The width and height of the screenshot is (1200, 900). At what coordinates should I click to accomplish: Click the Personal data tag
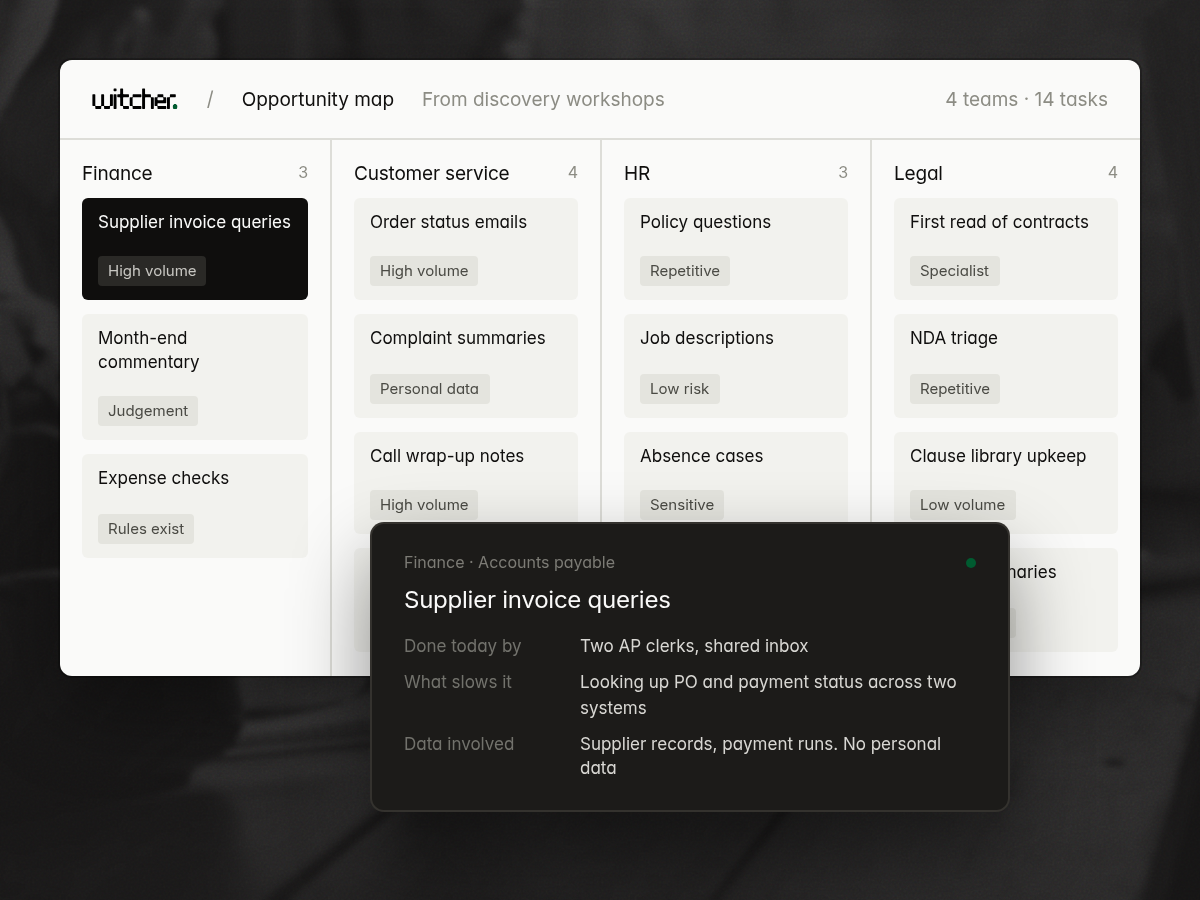(x=430, y=389)
